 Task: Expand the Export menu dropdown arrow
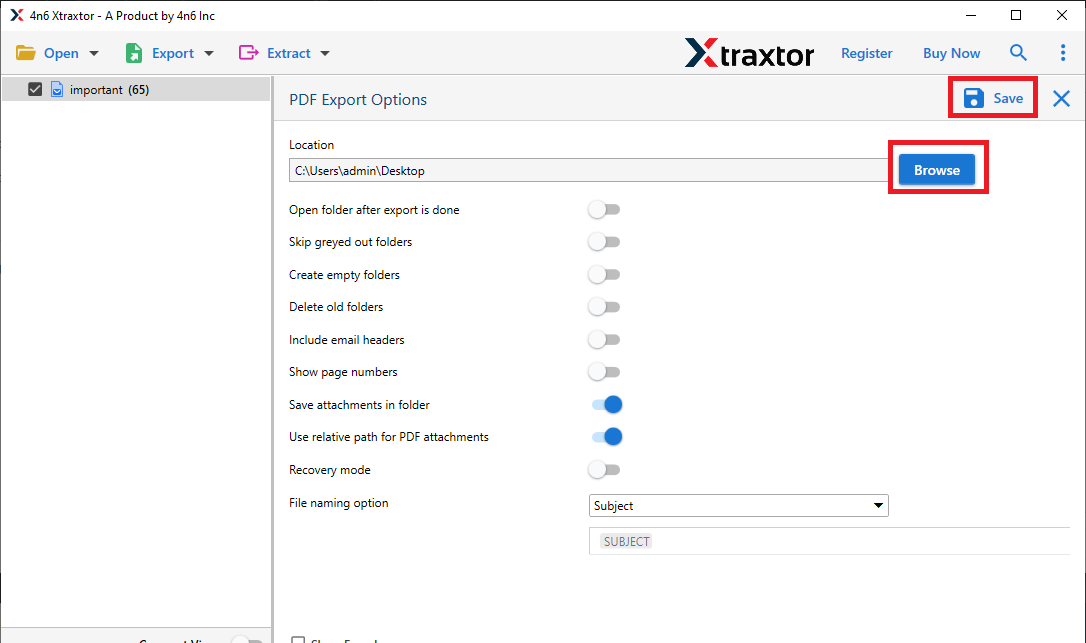coord(209,53)
